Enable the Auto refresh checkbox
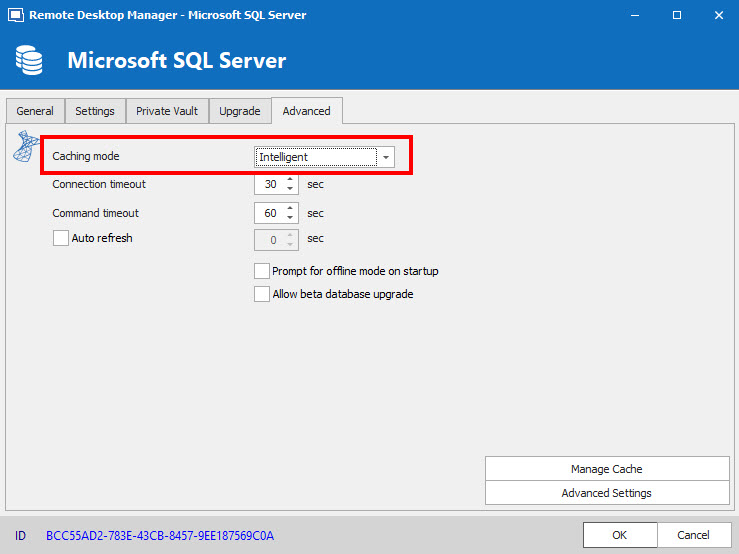This screenshot has height=554, width=739. (61, 239)
